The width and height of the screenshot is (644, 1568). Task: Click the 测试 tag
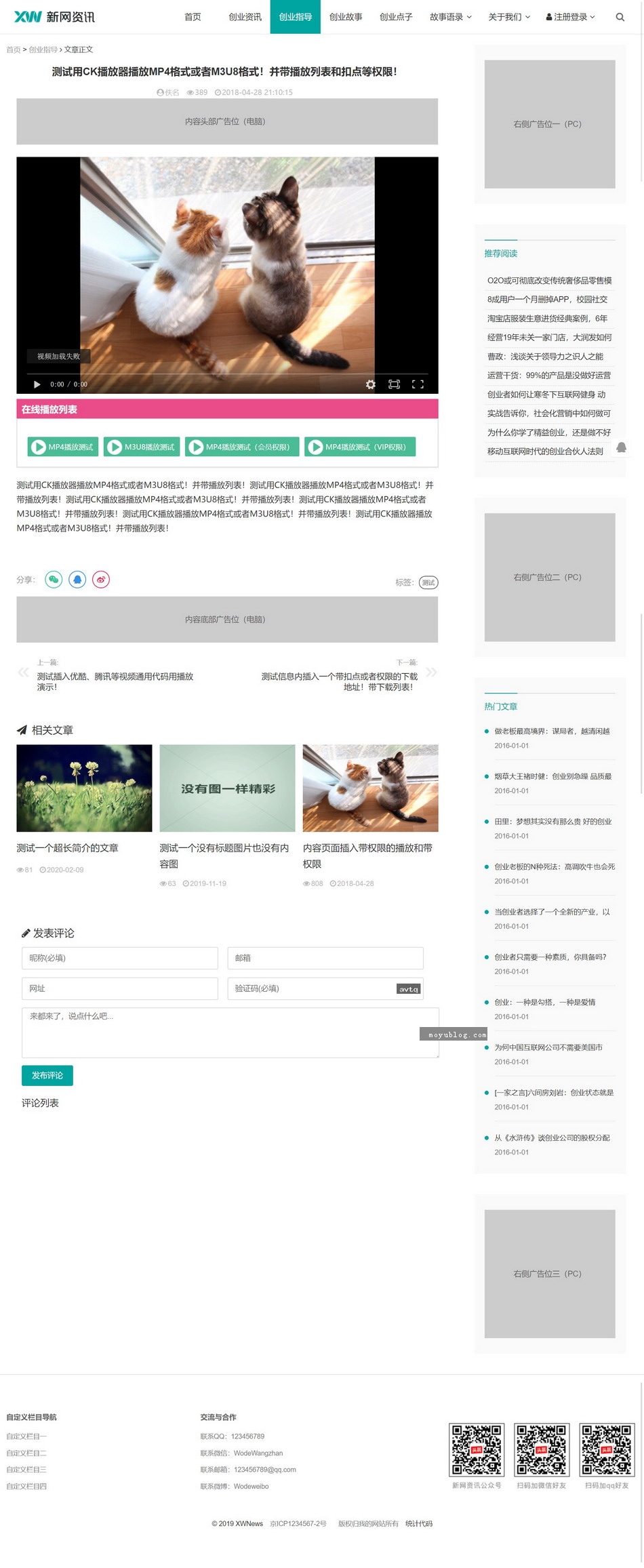coord(428,582)
